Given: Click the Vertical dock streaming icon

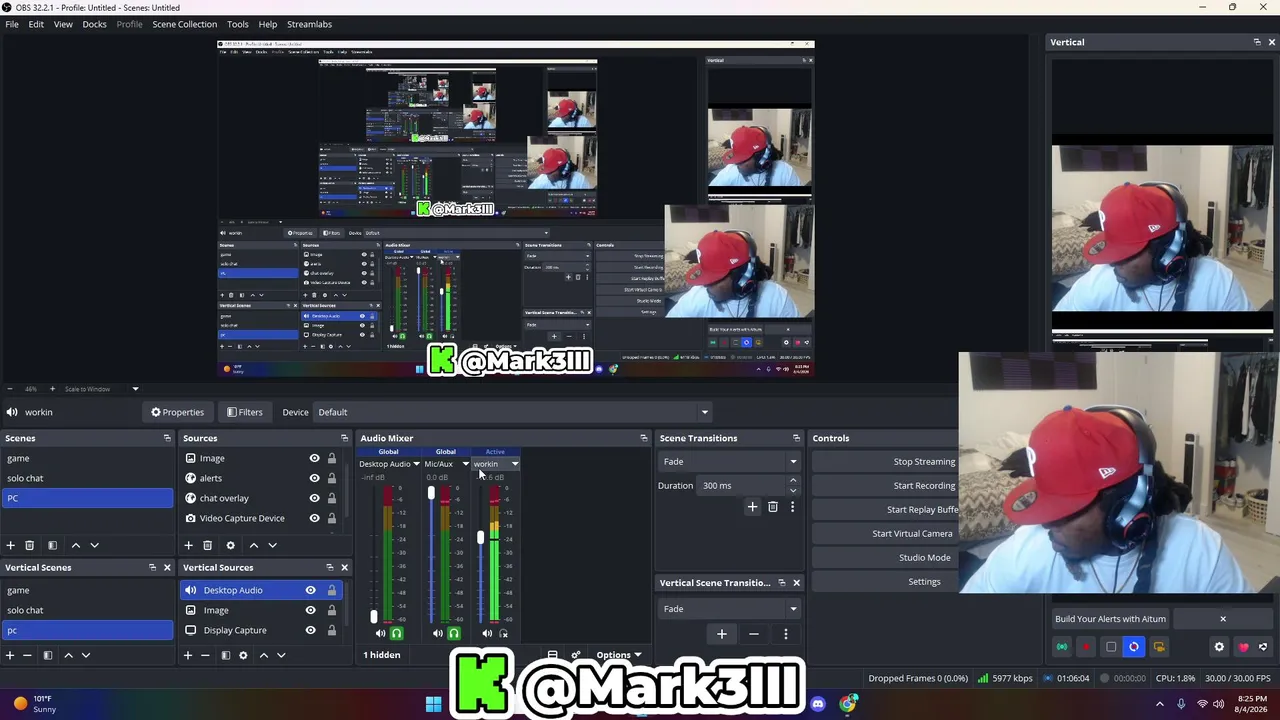Looking at the screenshot, I should (1062, 647).
